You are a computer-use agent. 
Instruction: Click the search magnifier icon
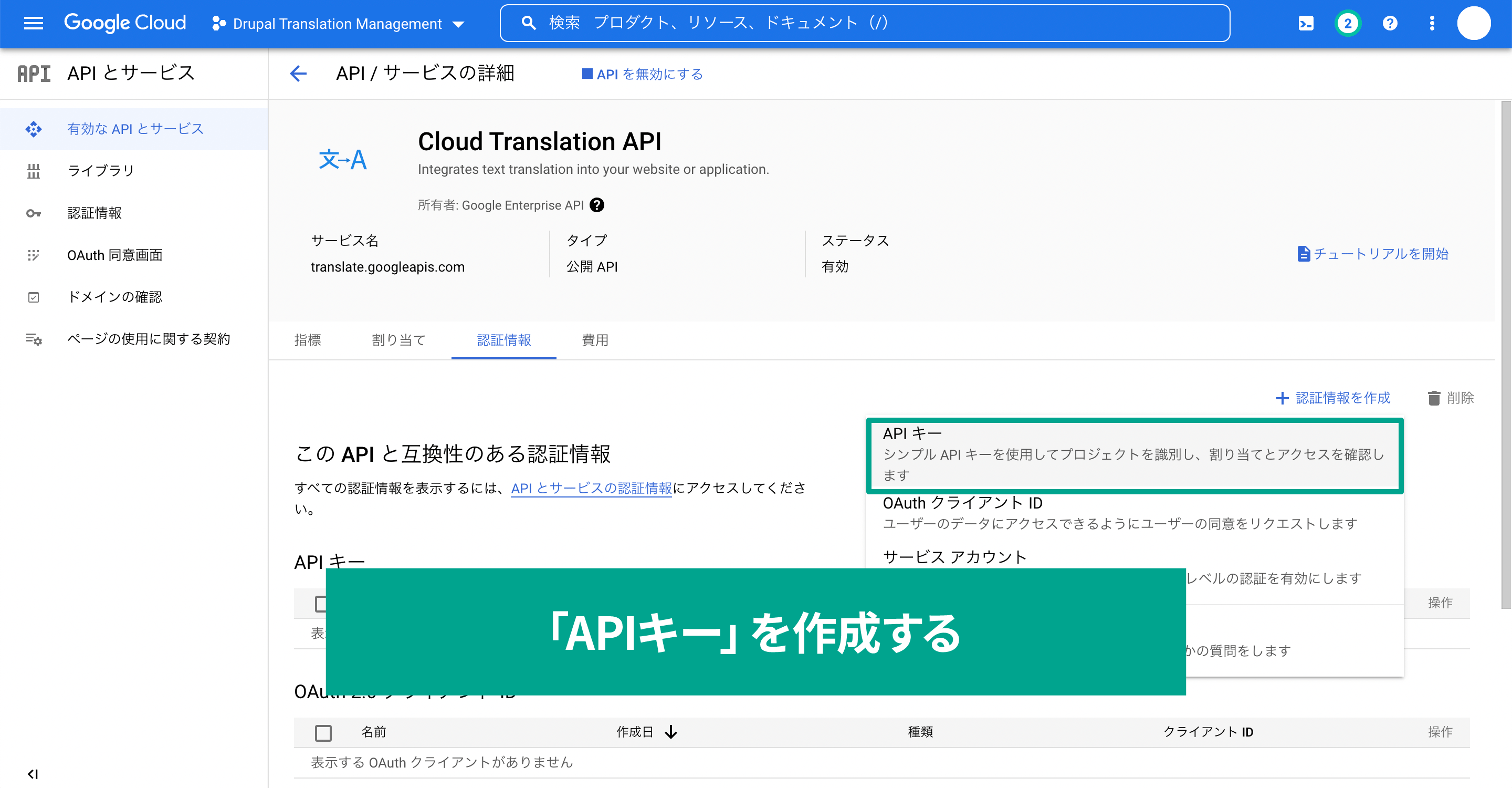[529, 23]
